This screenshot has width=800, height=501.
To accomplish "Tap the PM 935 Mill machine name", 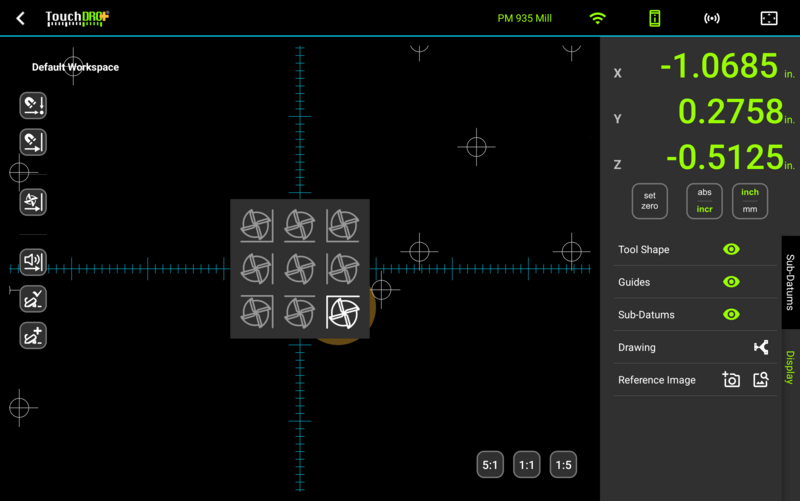I will 524,18.
